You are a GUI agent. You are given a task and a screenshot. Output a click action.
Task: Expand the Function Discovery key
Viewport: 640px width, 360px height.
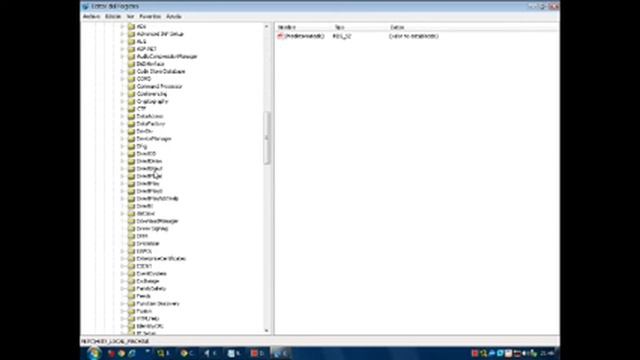click(122, 304)
